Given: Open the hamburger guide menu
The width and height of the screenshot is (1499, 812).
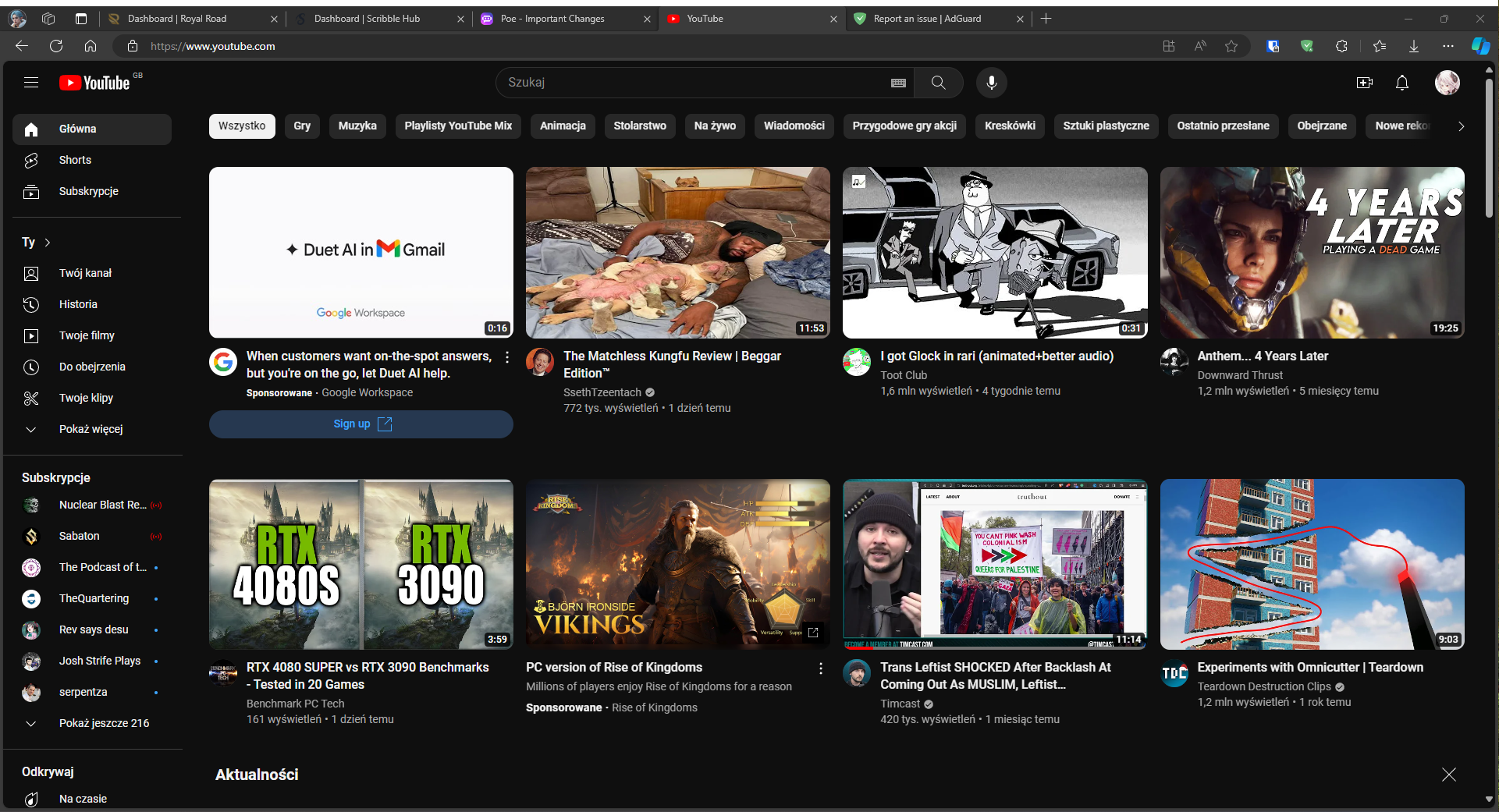Looking at the screenshot, I should 31,82.
